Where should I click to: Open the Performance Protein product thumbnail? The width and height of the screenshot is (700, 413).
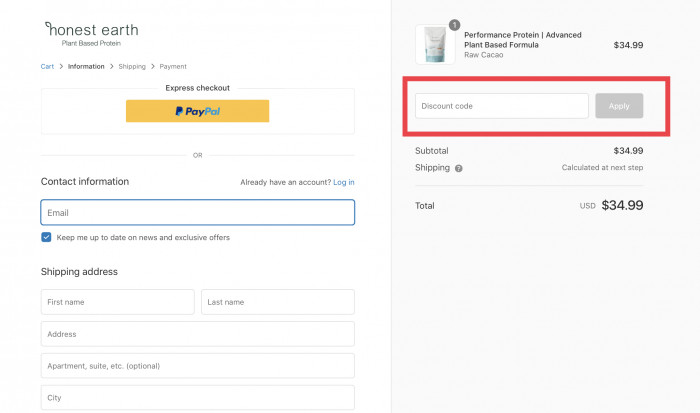435,44
